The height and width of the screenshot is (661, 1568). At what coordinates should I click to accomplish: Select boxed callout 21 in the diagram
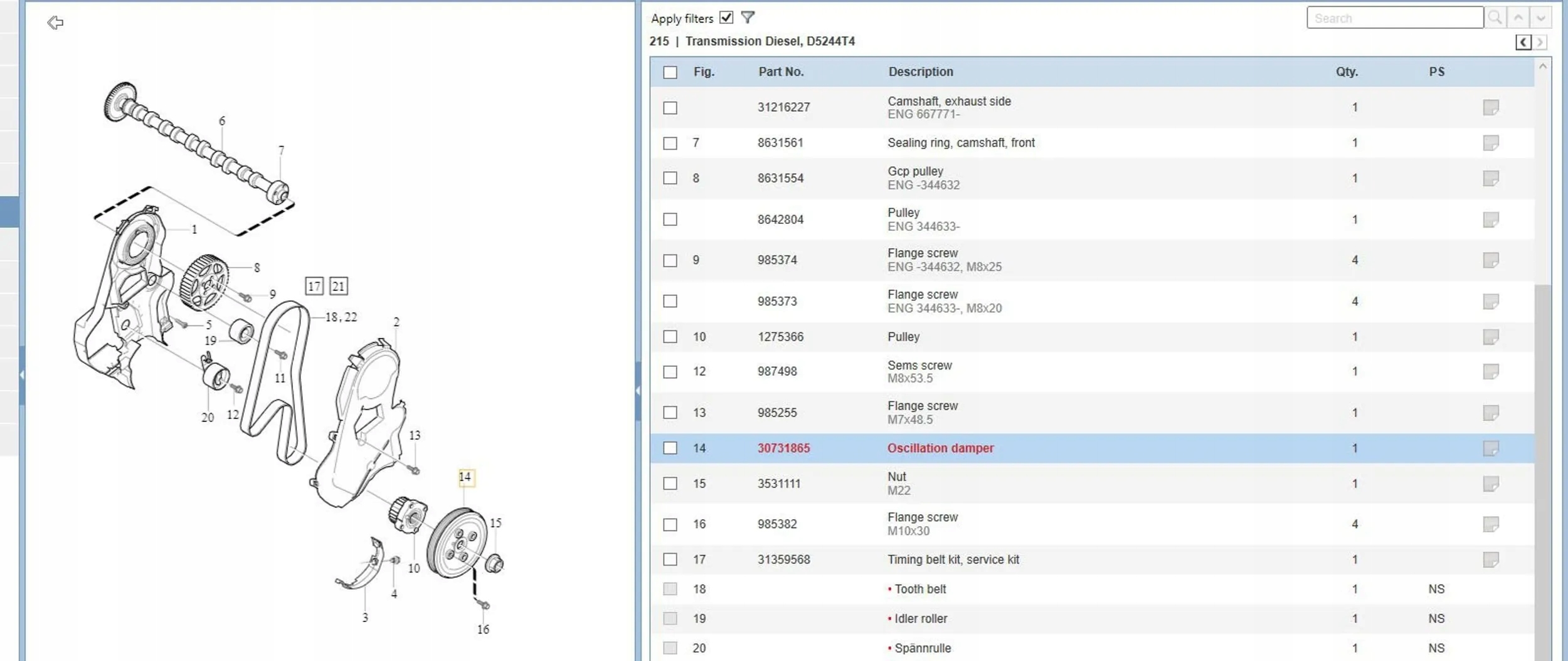click(x=338, y=287)
